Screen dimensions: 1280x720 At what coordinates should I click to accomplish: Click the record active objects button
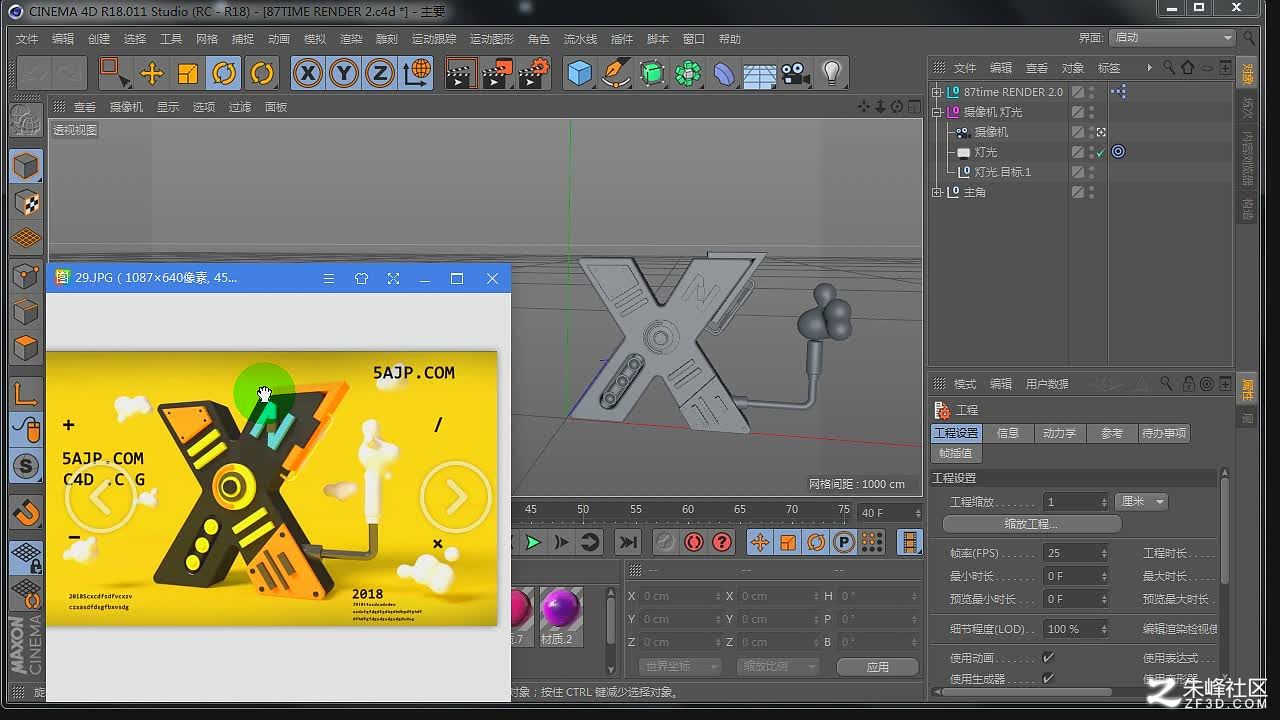665,542
